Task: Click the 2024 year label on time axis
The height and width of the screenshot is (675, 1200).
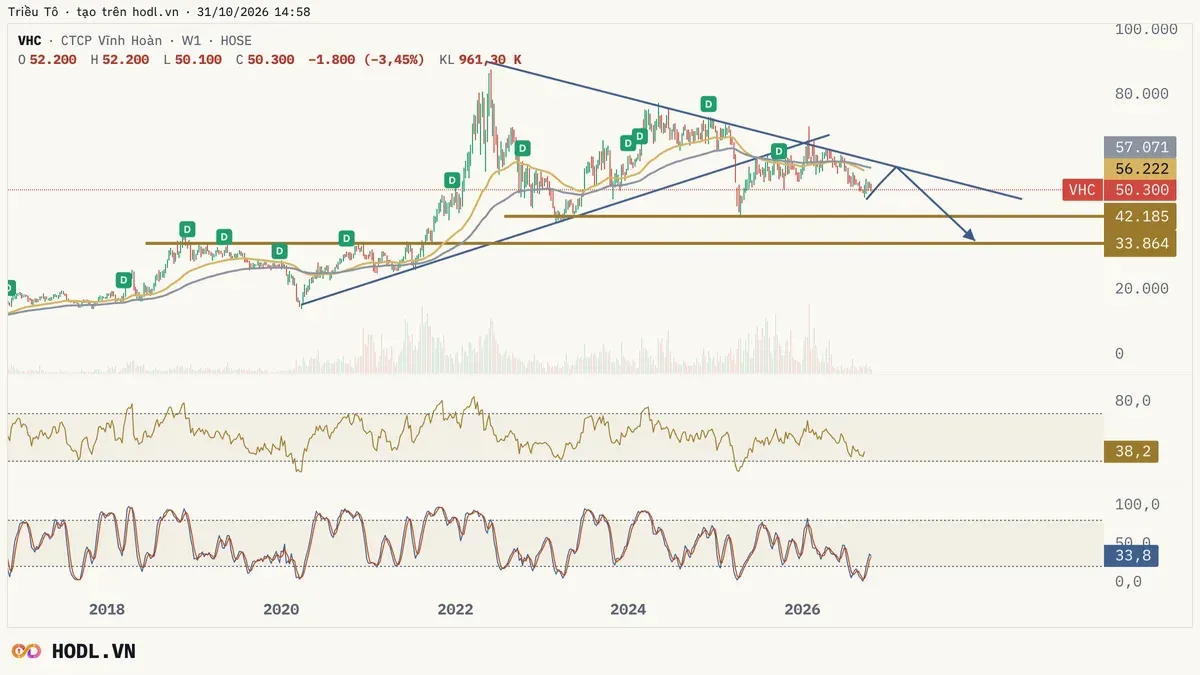Action: [628, 609]
